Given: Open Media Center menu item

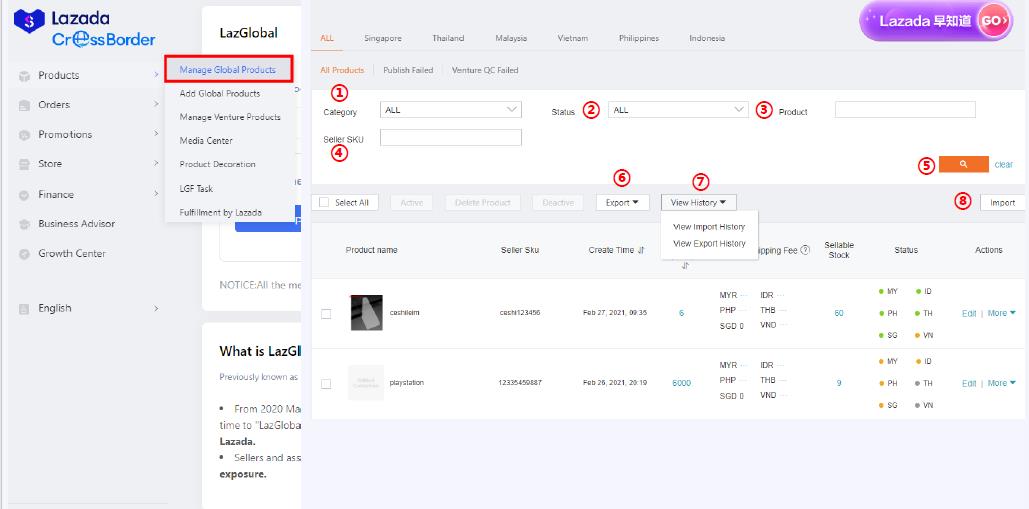Looking at the screenshot, I should [206, 141].
